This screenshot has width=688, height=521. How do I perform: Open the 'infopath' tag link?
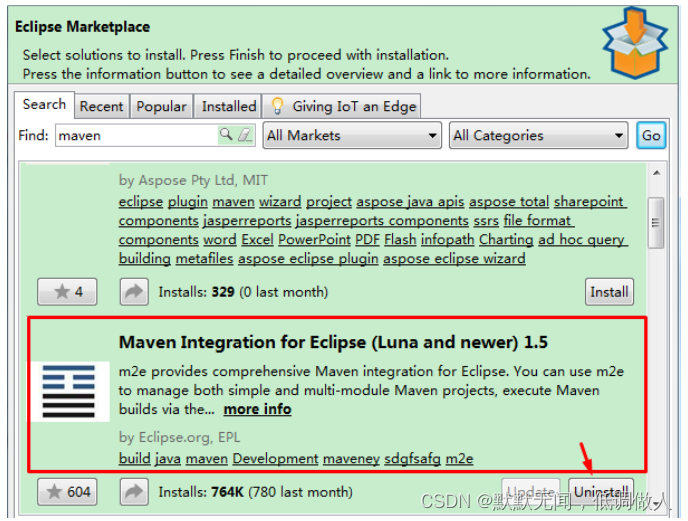(448, 240)
